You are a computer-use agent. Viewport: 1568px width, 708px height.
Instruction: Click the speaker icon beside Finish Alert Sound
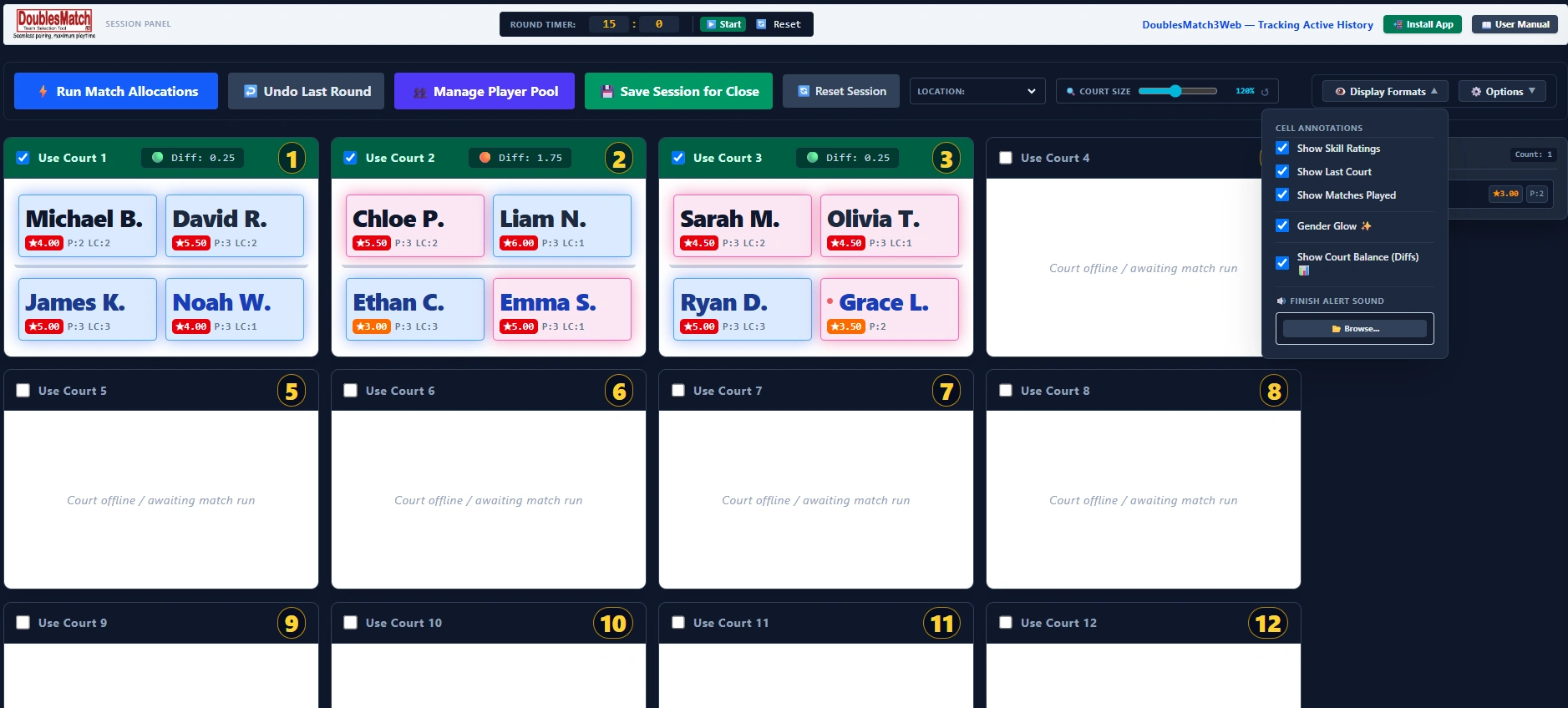(1281, 301)
